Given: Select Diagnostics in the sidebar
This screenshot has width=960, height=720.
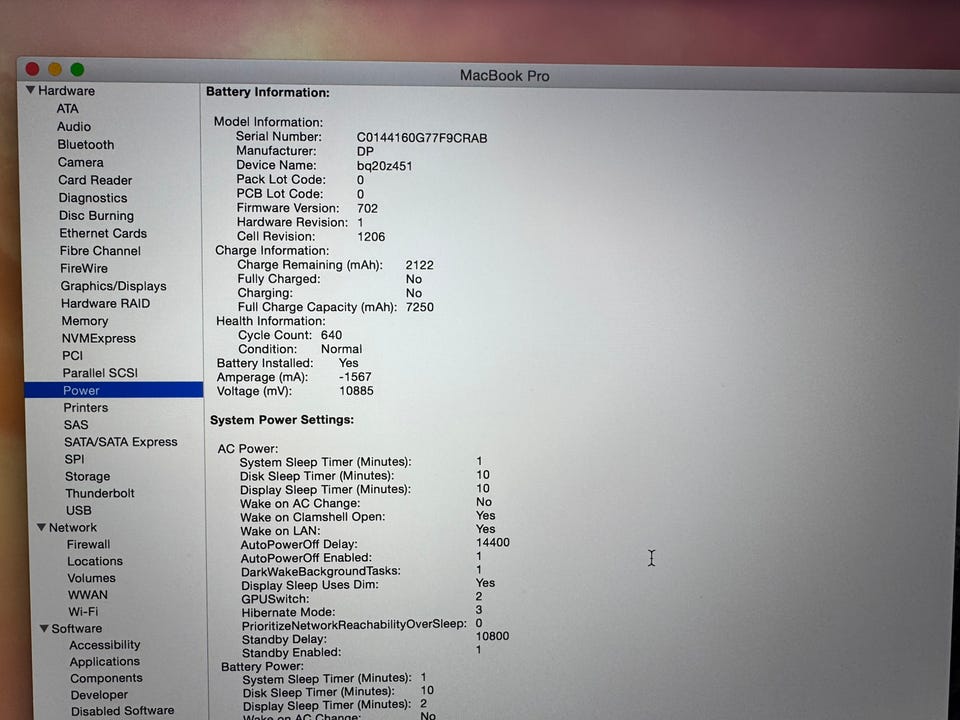Looking at the screenshot, I should (93, 198).
